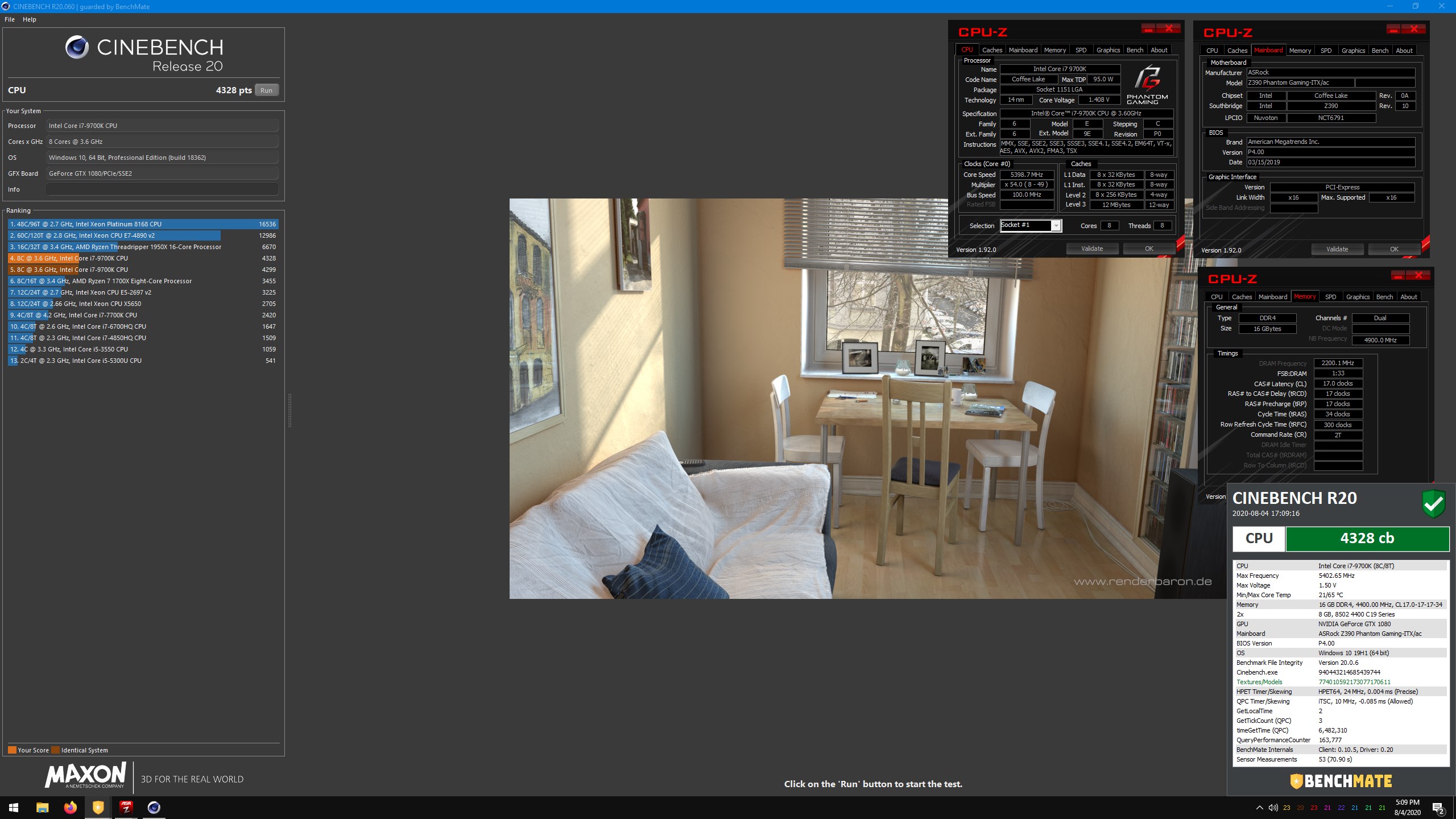The height and width of the screenshot is (819, 1456).
Task: Select ranking row i7-9700K scoring 4299
Action: (143, 270)
